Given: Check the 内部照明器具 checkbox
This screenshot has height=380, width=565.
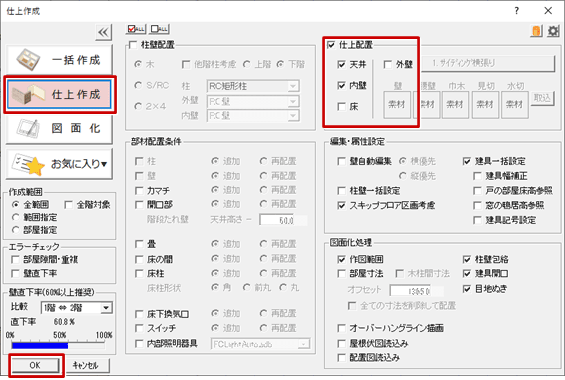Looking at the screenshot, I should click(139, 344).
